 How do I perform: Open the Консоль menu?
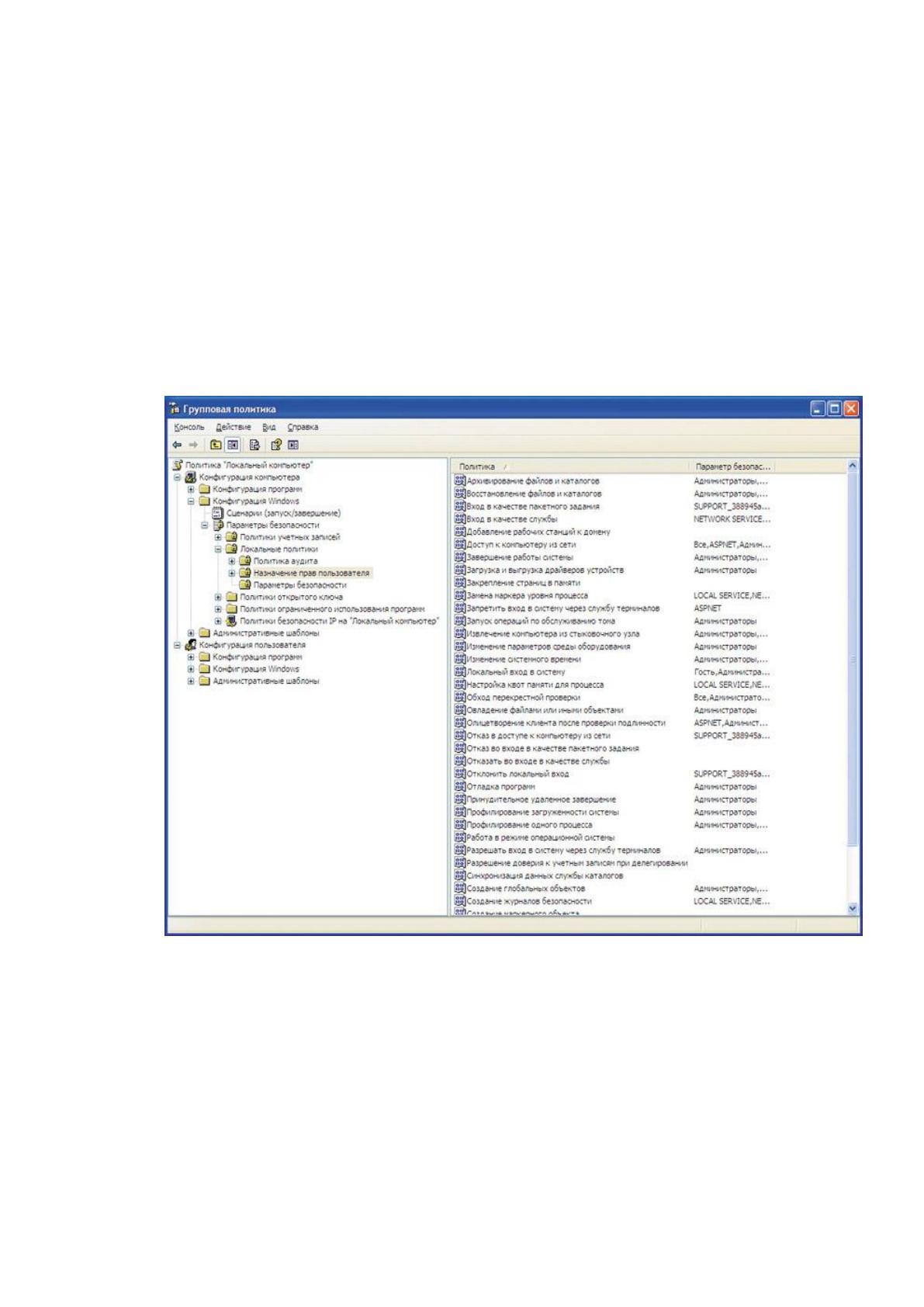click(189, 427)
